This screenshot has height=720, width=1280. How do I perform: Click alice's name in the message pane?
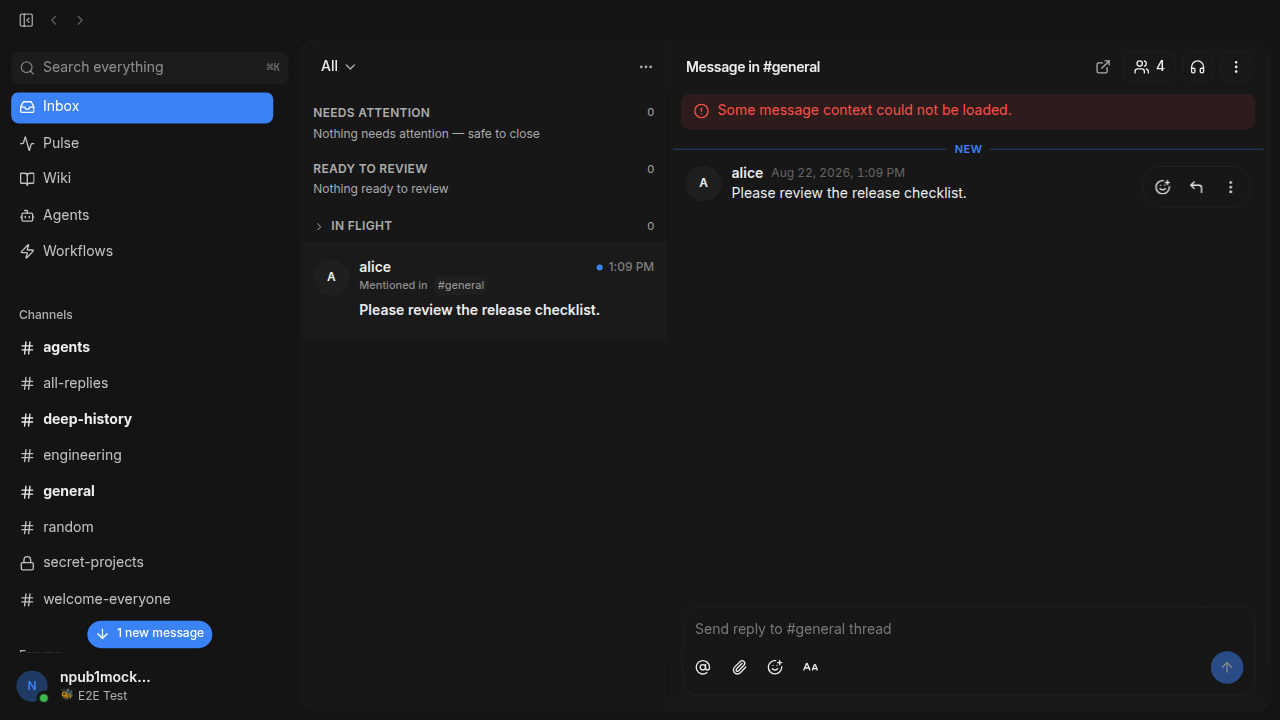(747, 173)
